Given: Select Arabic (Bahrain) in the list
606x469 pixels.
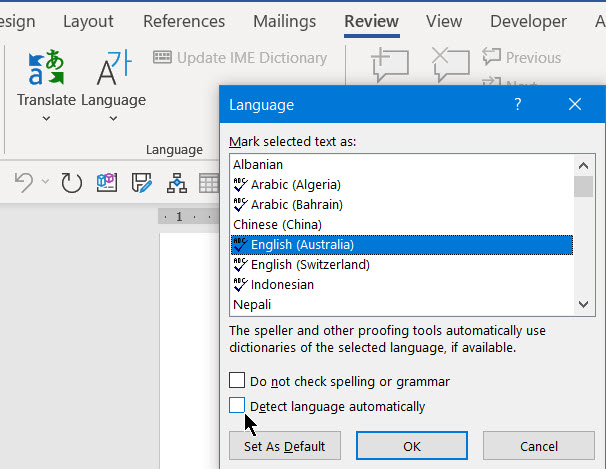Looking at the screenshot, I should (402, 205).
